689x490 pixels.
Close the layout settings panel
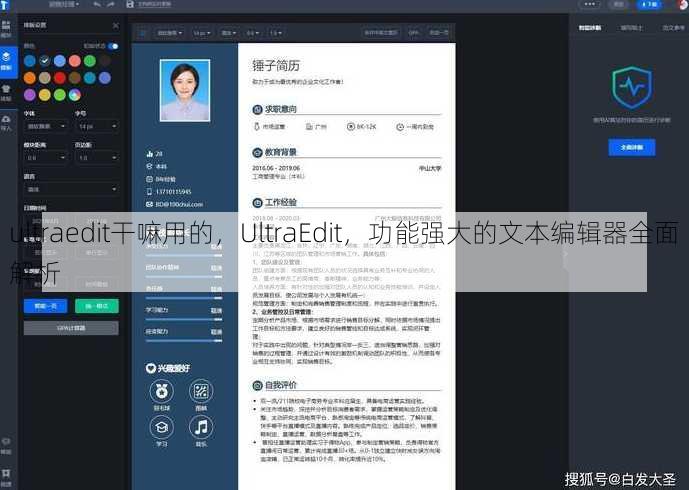click(x=116, y=25)
